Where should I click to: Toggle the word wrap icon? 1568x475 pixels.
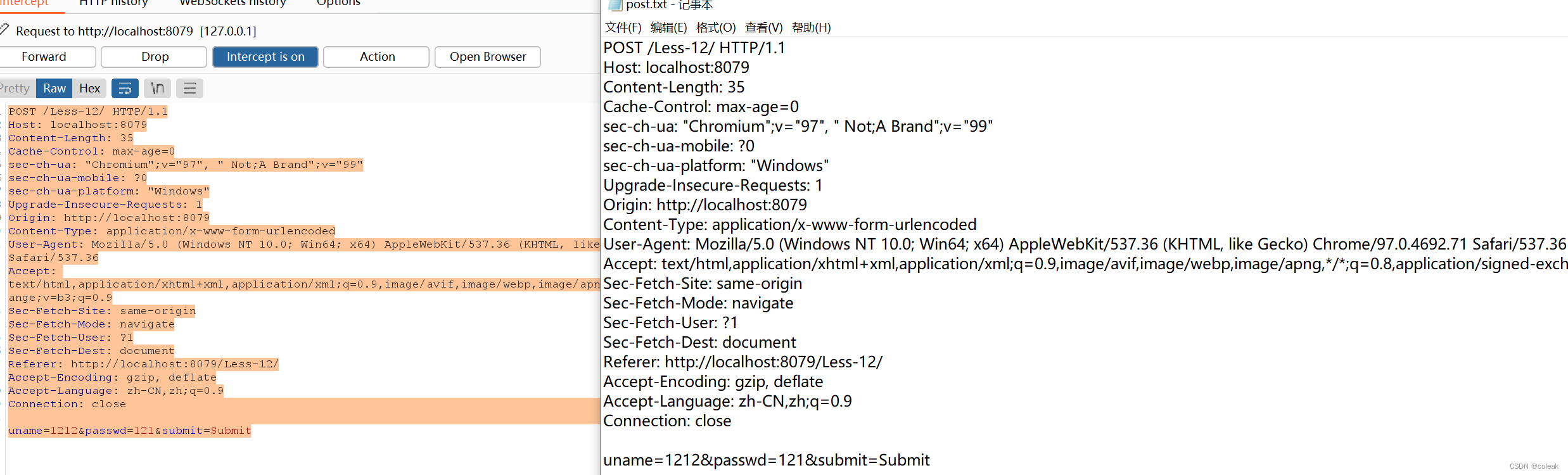[x=125, y=88]
